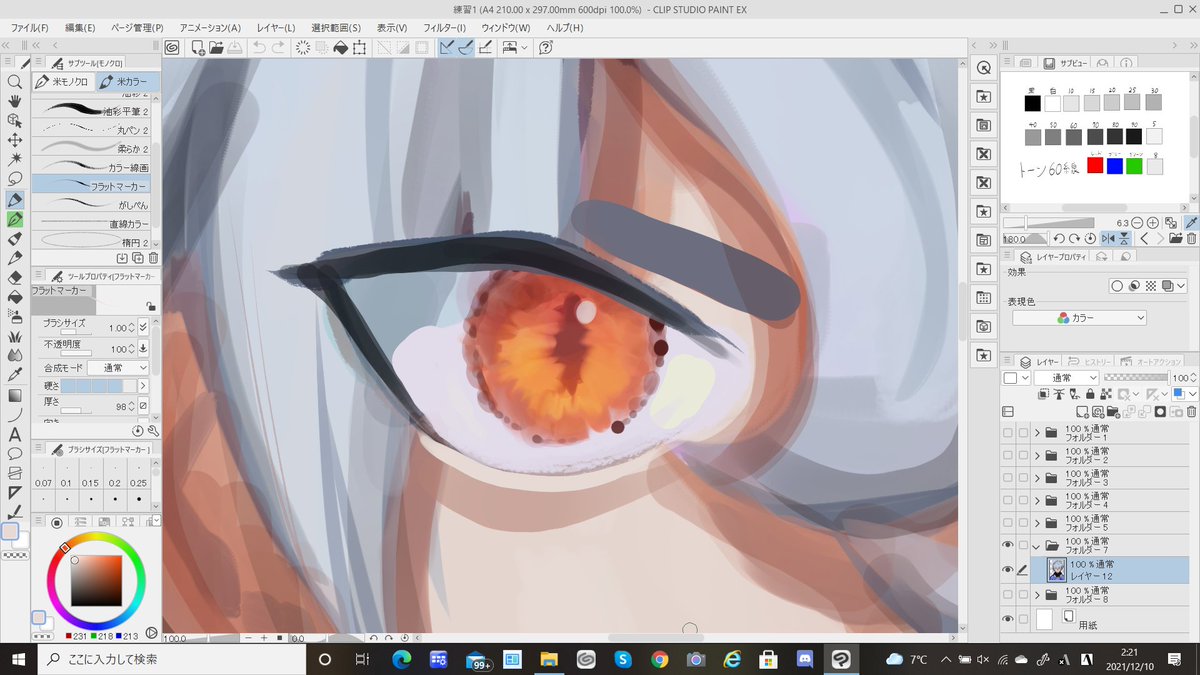Select the Fill bucket tool
Viewport: 1200px width, 675px height.
click(15, 297)
